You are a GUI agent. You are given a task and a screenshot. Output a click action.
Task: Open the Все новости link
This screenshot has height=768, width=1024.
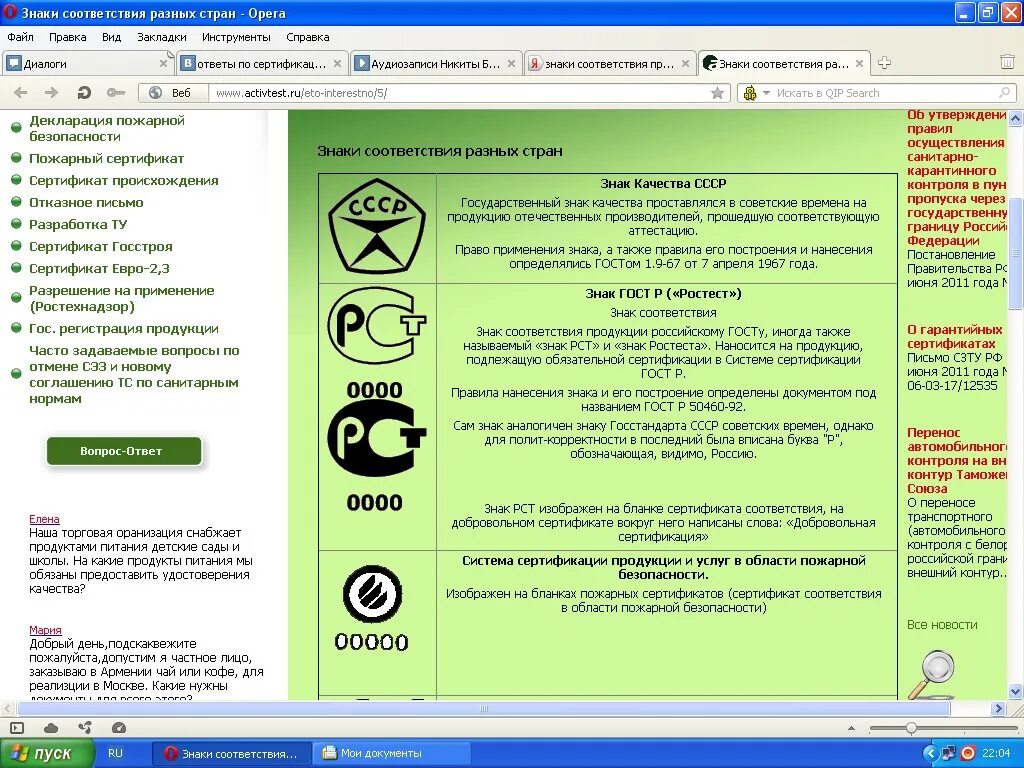942,625
